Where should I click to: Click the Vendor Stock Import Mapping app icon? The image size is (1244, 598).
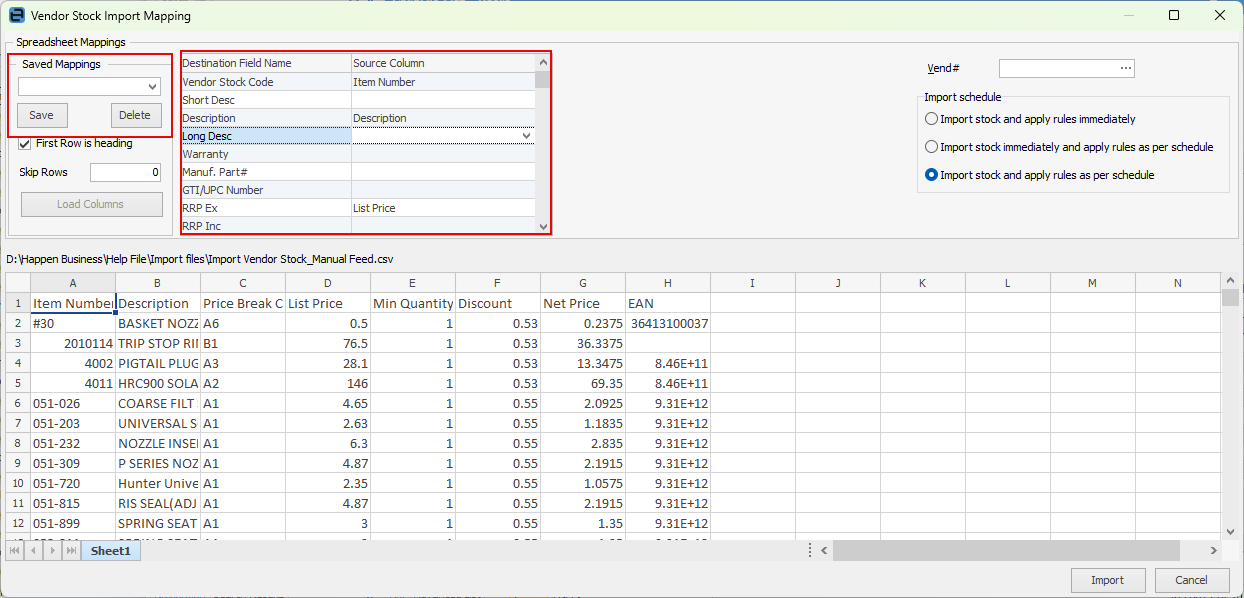tap(16, 16)
